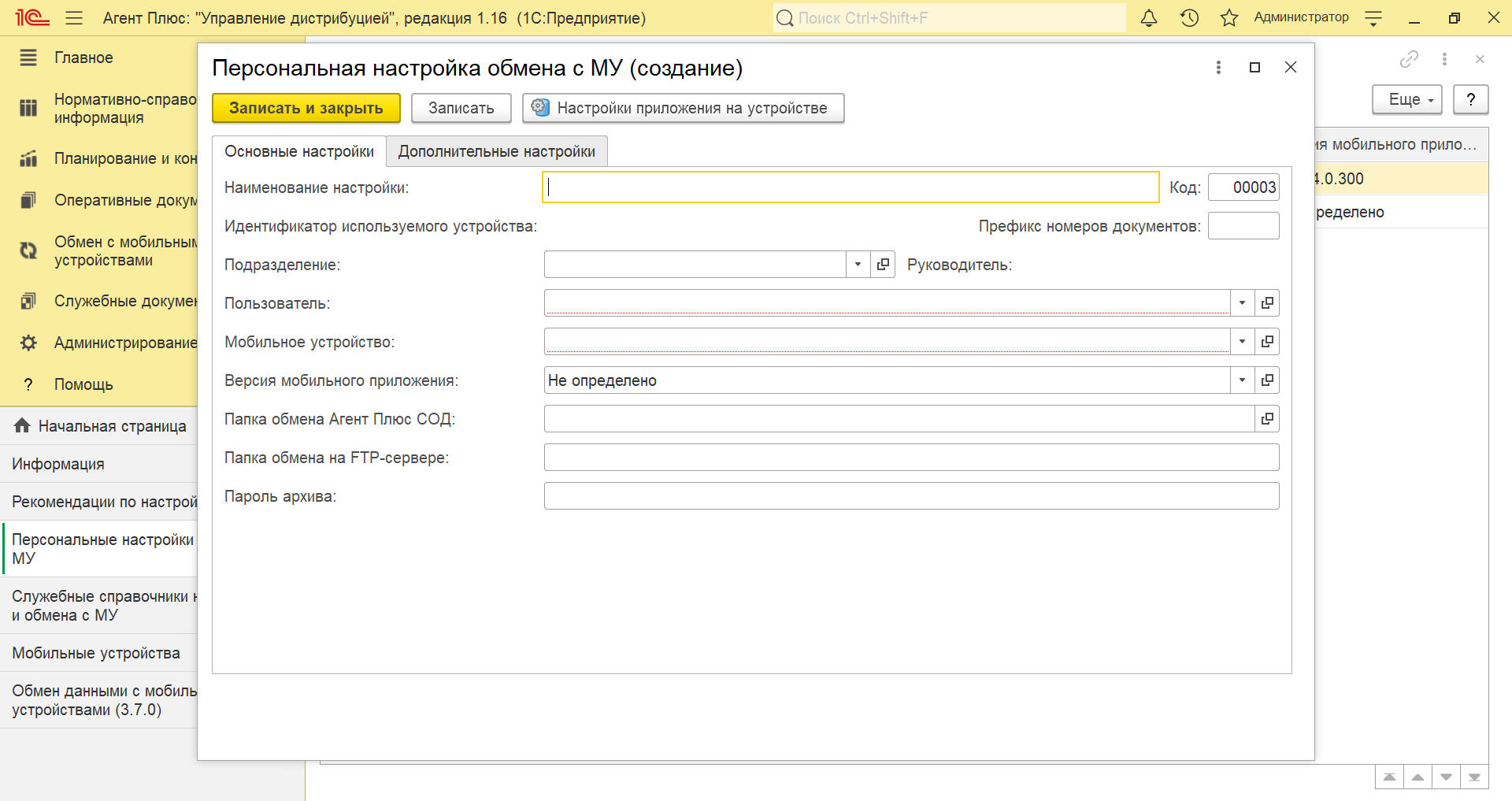Open history clock icon

tap(1189, 17)
